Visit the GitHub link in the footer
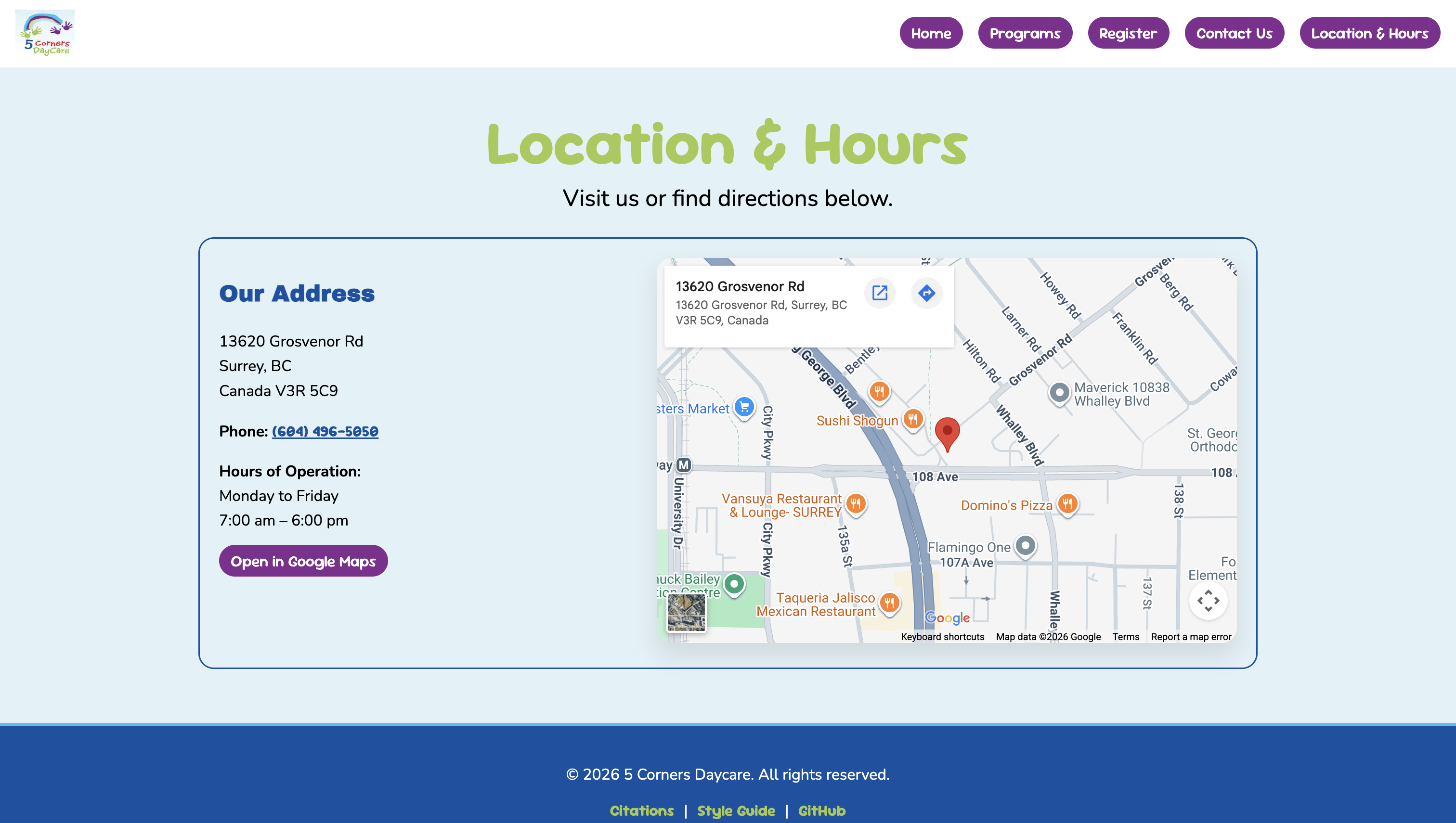The image size is (1456, 823). pyautogui.click(x=821, y=810)
